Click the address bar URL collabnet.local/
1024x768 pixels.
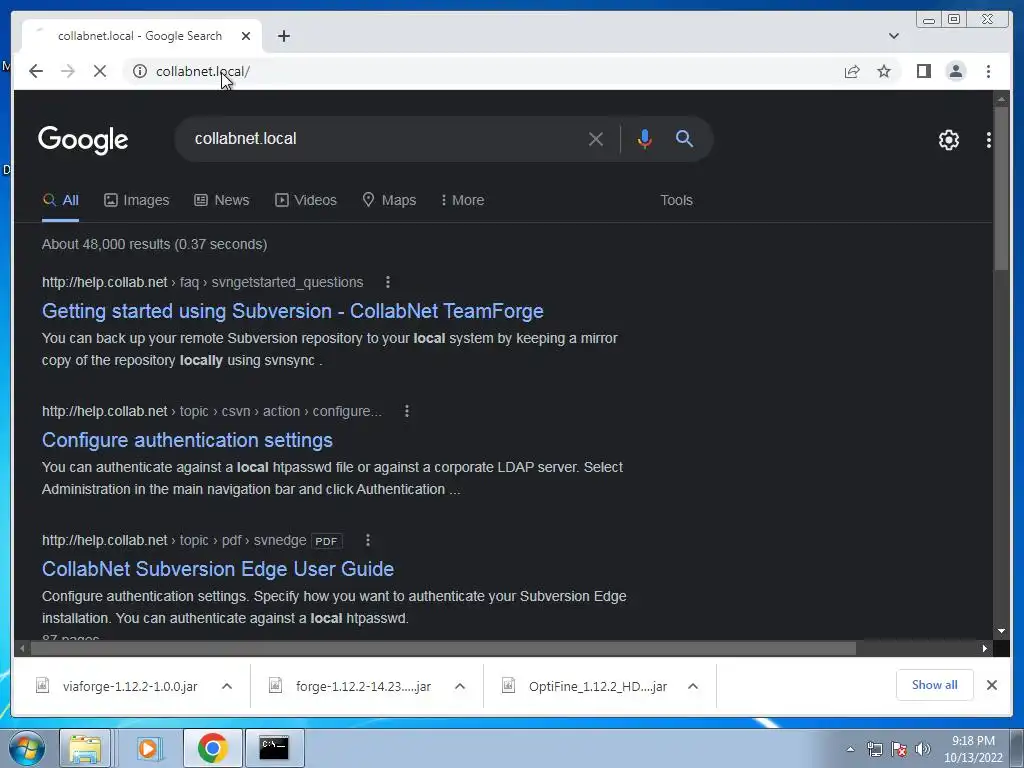[x=202, y=71]
